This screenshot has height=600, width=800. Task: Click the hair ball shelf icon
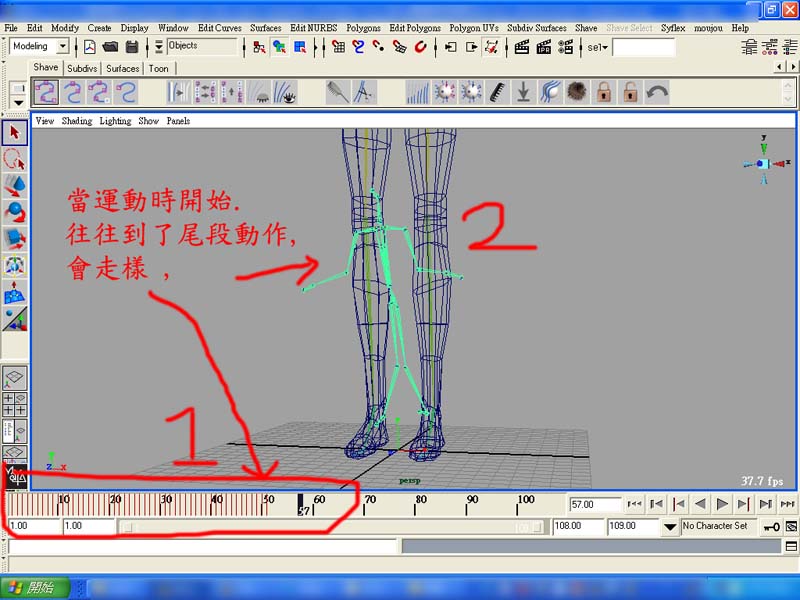click(577, 92)
